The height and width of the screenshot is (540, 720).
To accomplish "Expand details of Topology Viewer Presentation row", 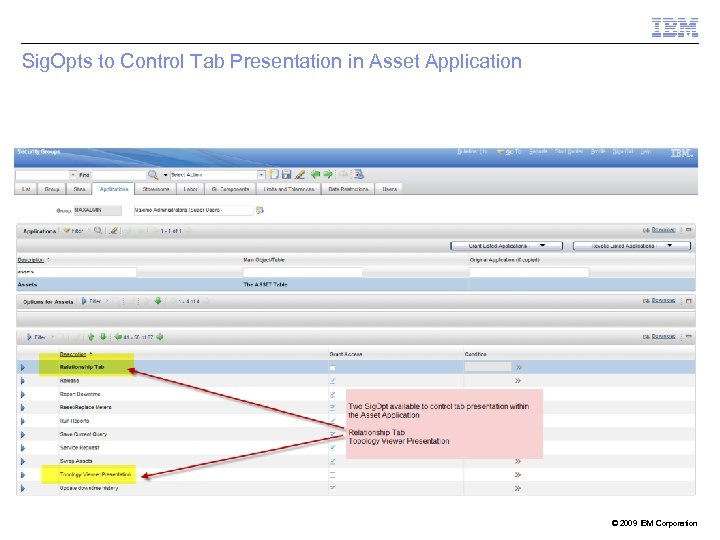I will coord(22,475).
